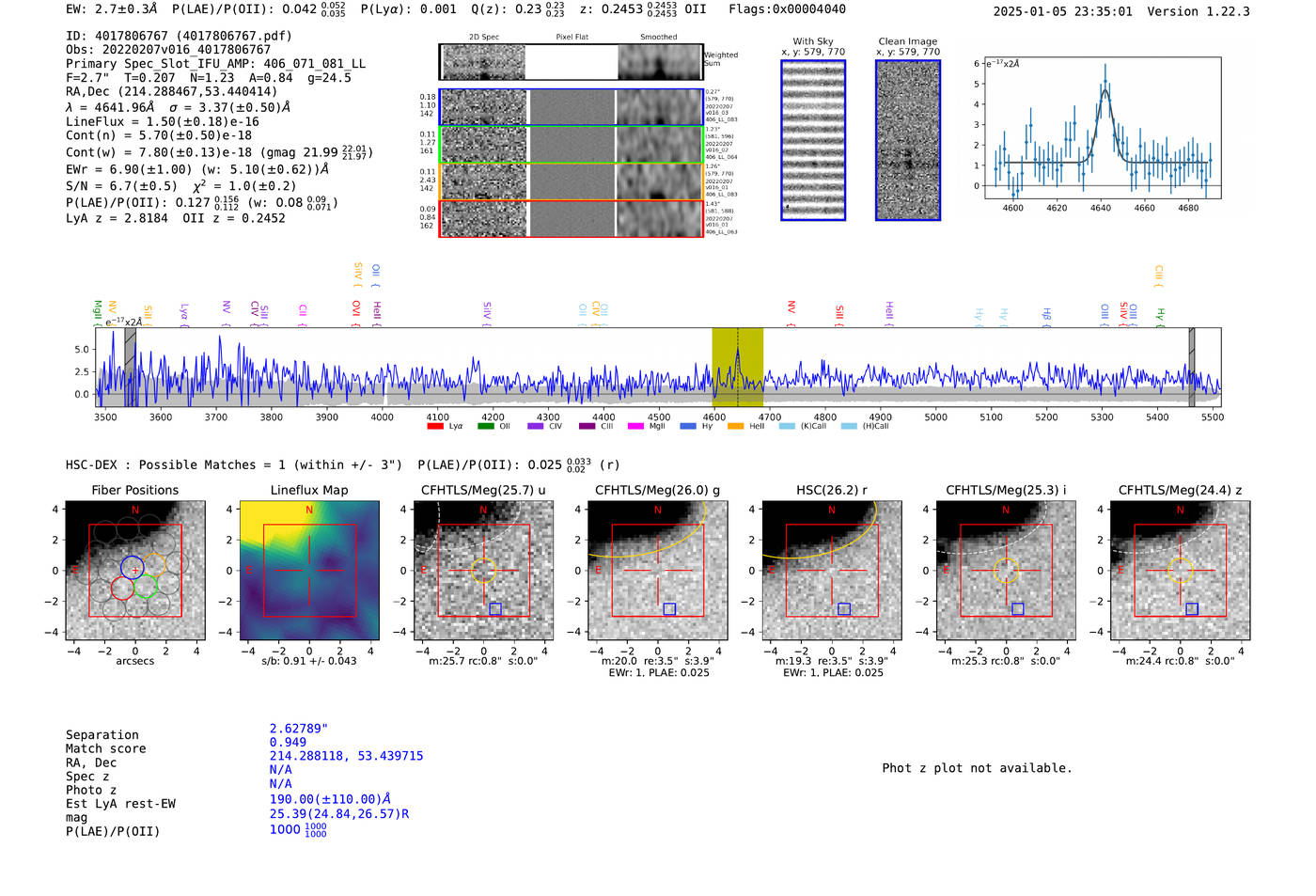Click the gray hatched band near 3550 Å
The height and width of the screenshot is (896, 1316).
(131, 368)
